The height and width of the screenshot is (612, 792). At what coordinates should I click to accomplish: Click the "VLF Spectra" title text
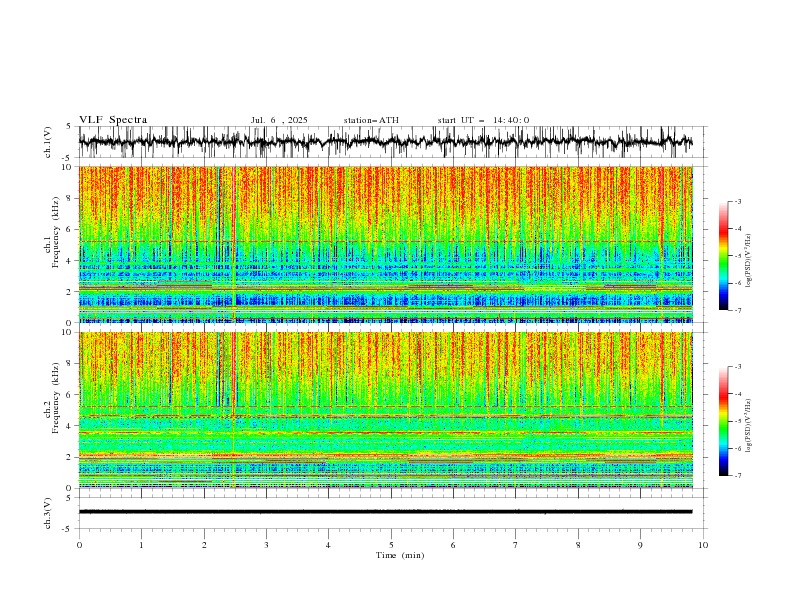[113, 120]
